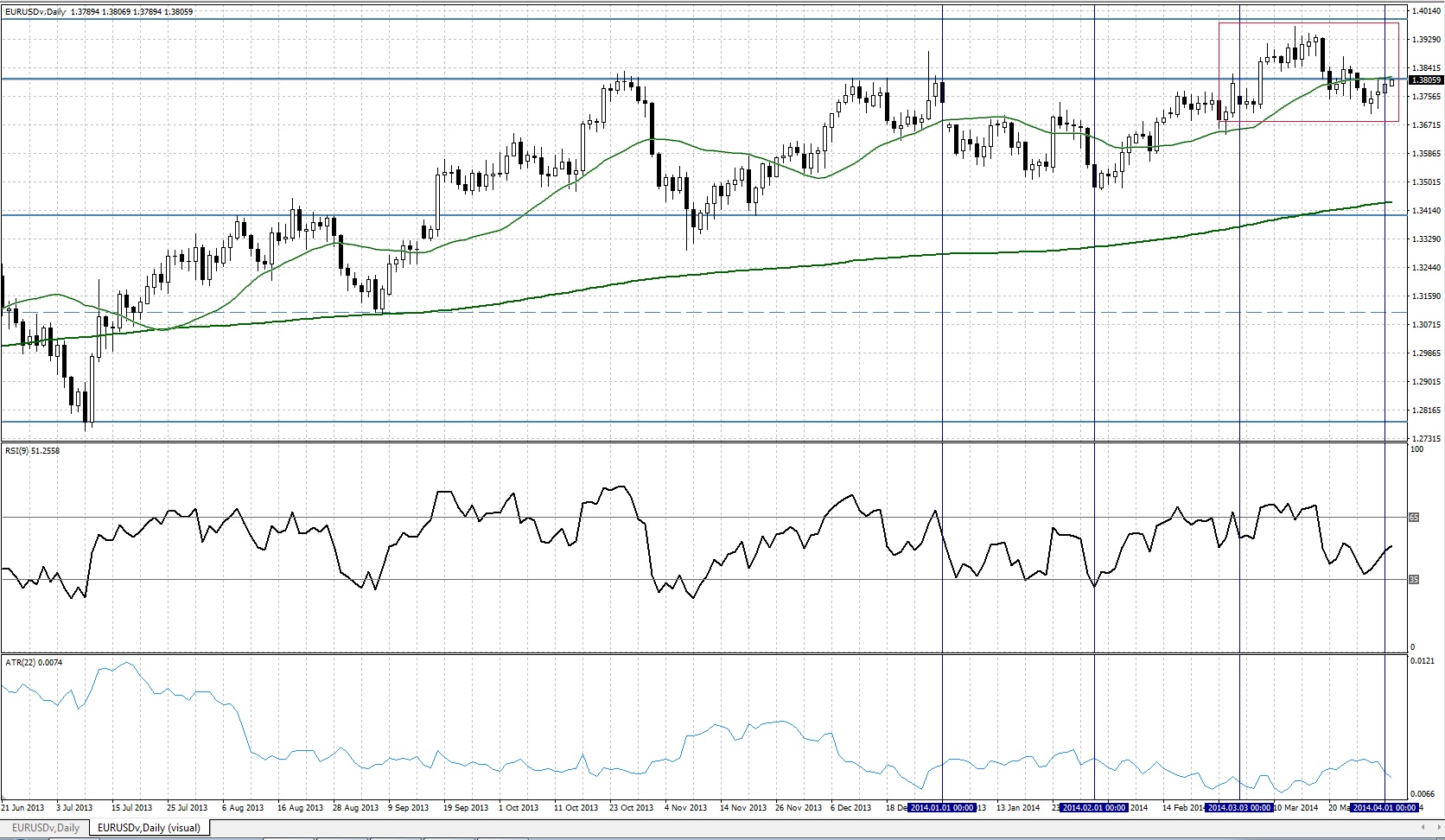Click the current price label 1.38059
Screen dimensions: 1445x840
[1425, 80]
